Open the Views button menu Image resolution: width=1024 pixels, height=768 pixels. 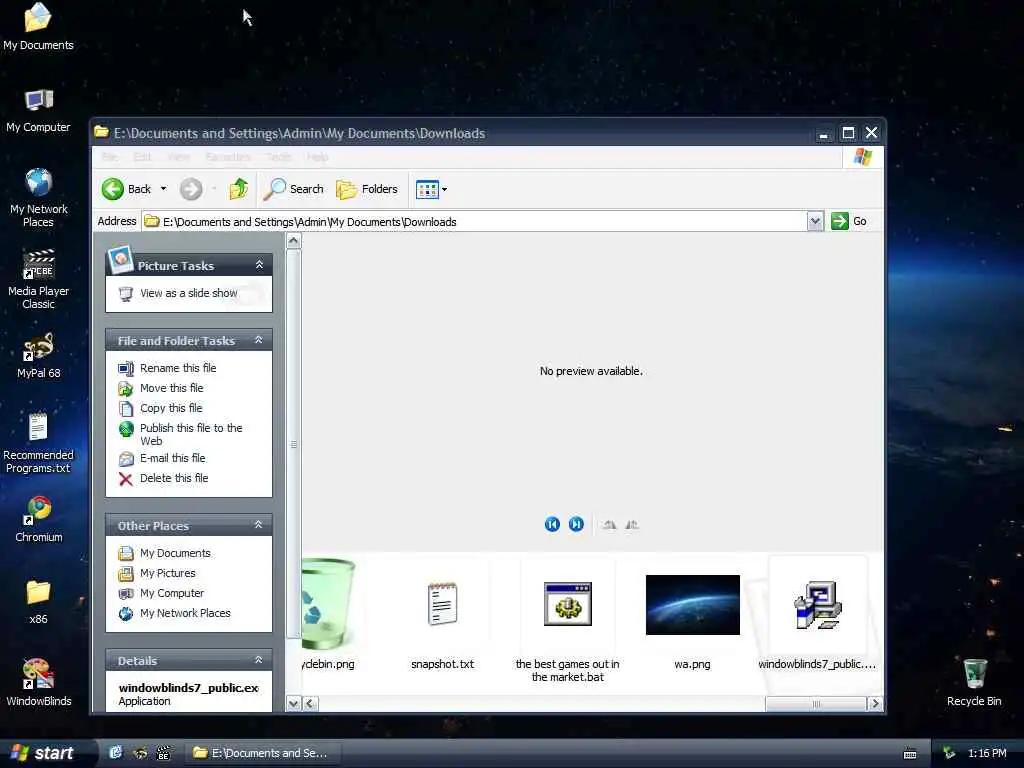[431, 189]
